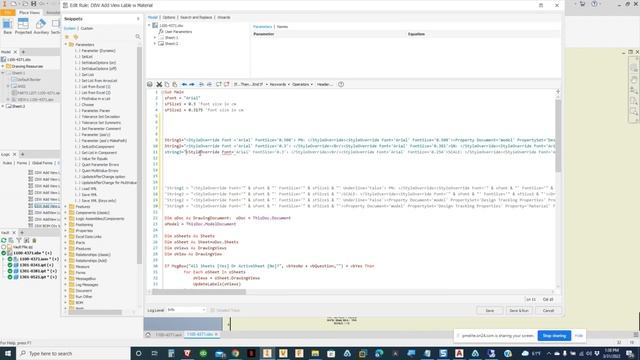Image resolution: width=640 pixels, height=360 pixels.
Task: Open If...Then...End If dropdown
Action: click(x=250, y=84)
